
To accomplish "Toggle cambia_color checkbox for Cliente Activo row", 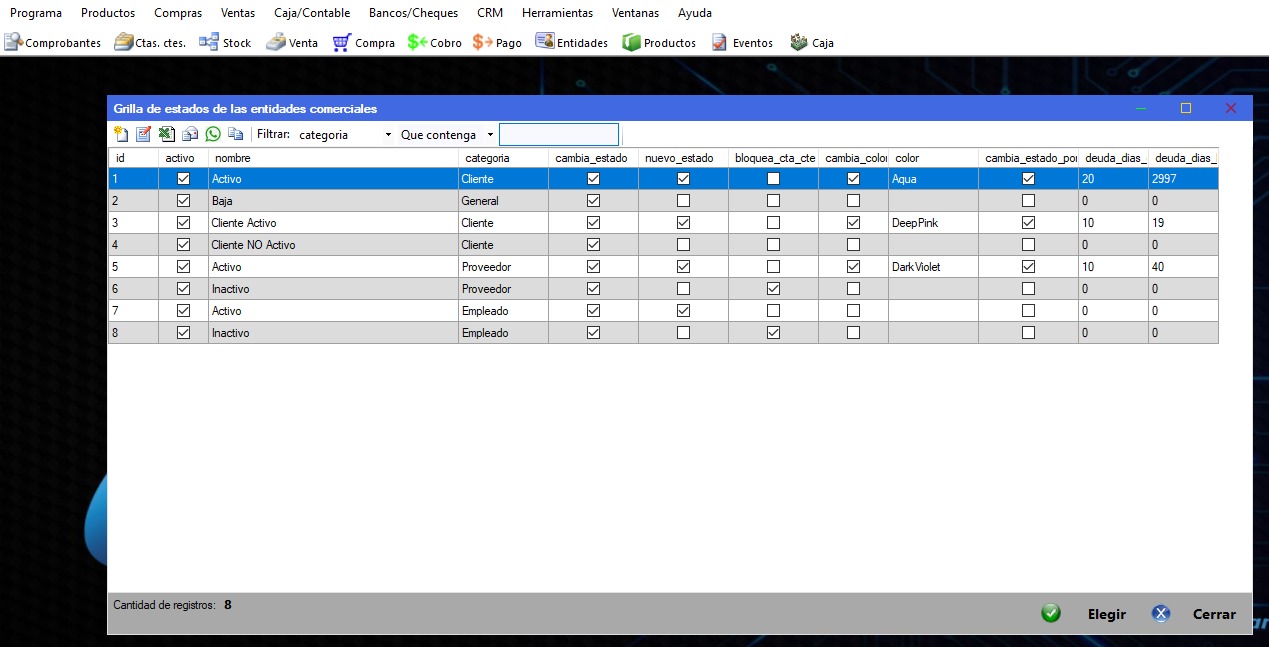I will point(853,223).
